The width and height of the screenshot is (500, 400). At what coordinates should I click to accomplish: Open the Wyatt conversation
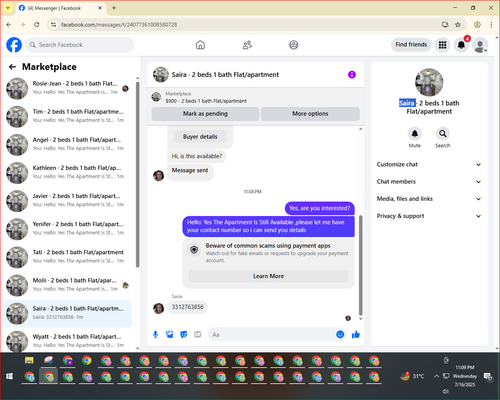pos(68,341)
